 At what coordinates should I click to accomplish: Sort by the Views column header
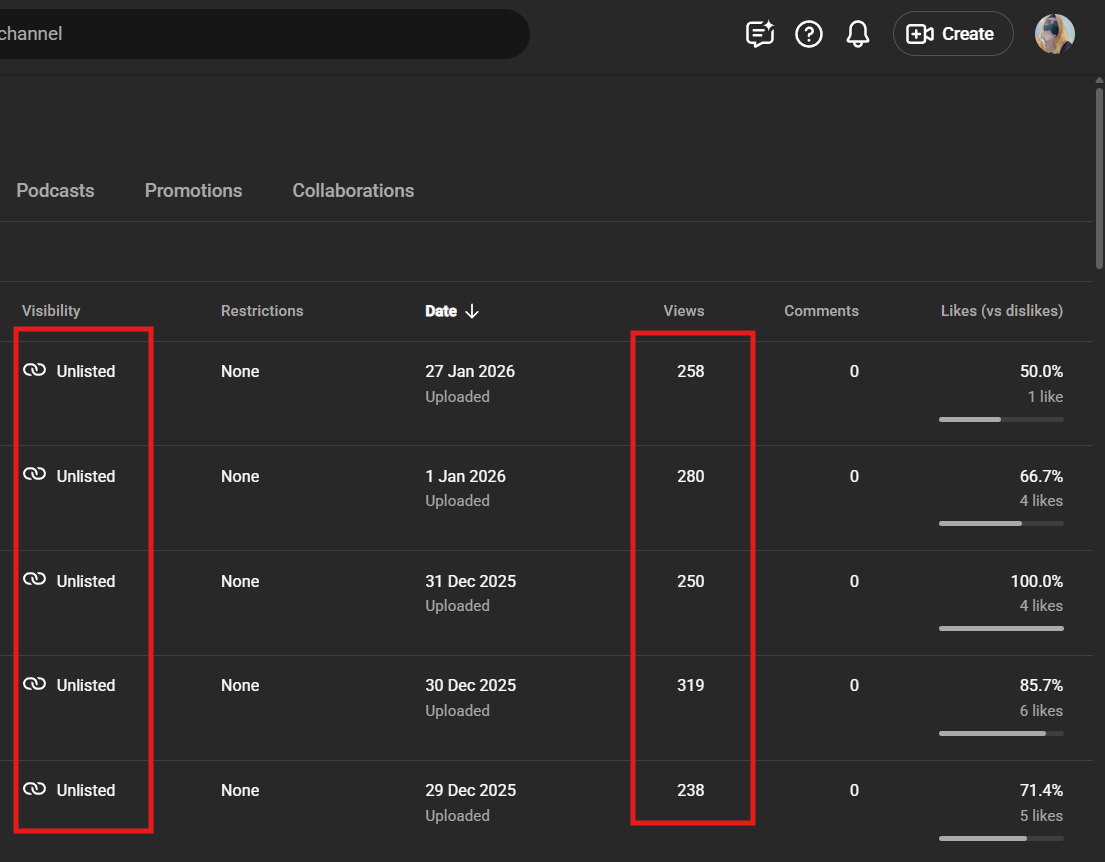pyautogui.click(x=683, y=311)
